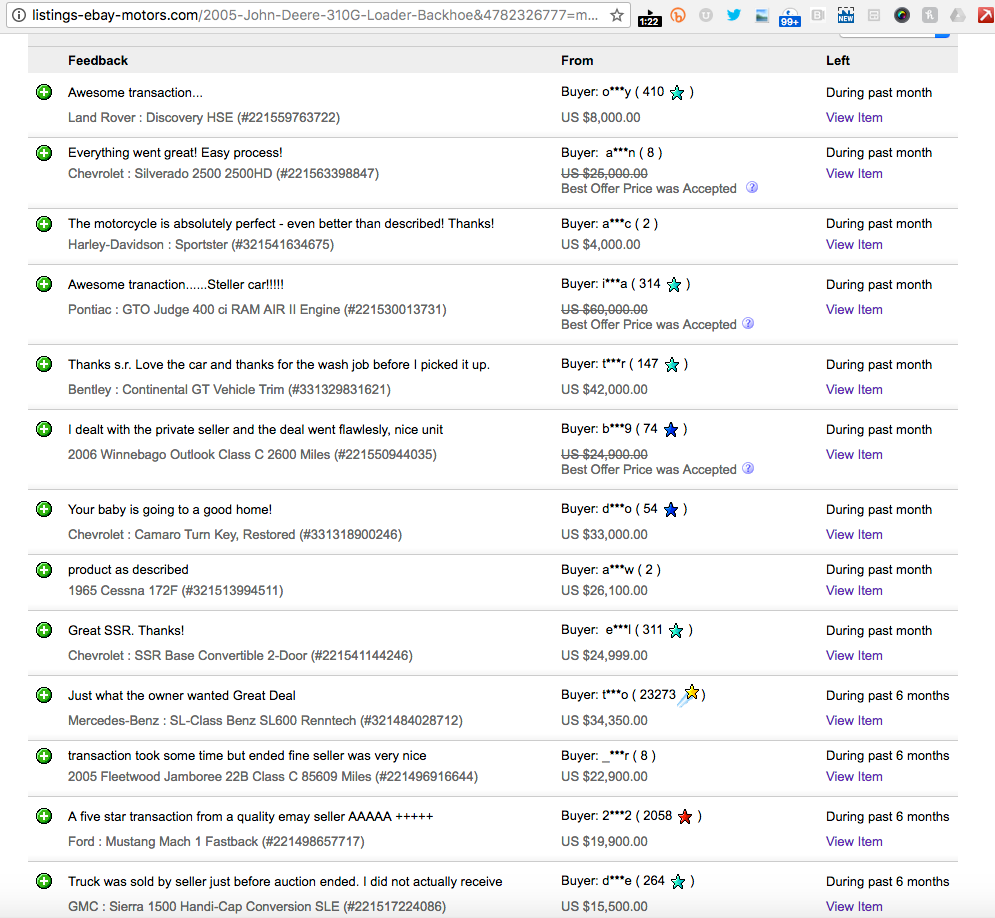
Task: Click red star next to buyer 2***2
Action: (x=685, y=817)
